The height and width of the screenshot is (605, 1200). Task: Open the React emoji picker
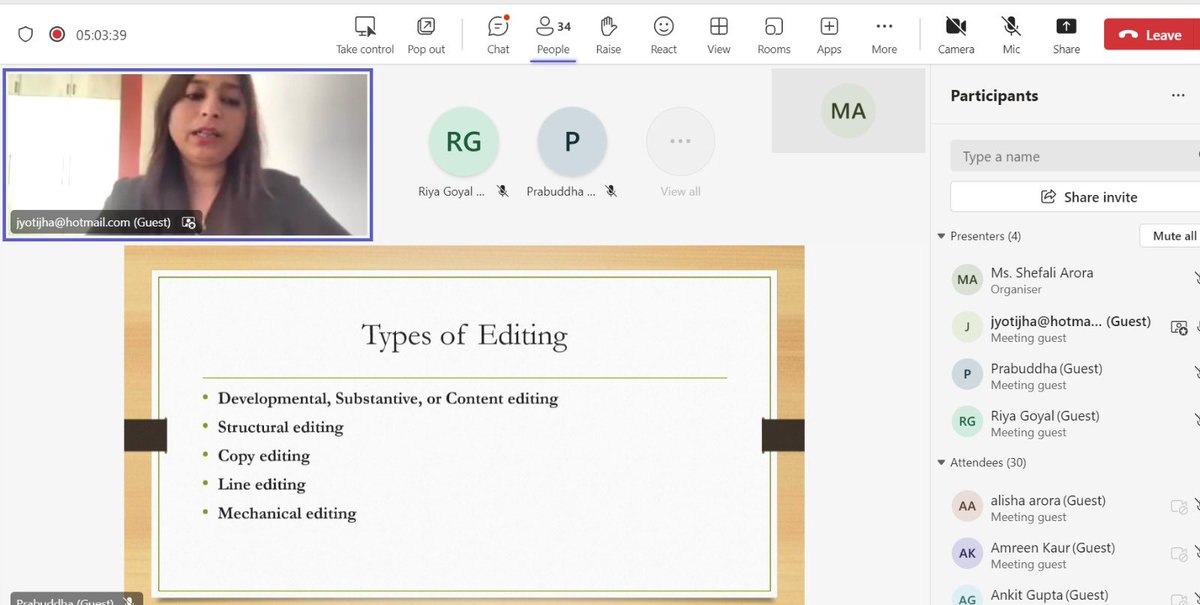(x=663, y=35)
